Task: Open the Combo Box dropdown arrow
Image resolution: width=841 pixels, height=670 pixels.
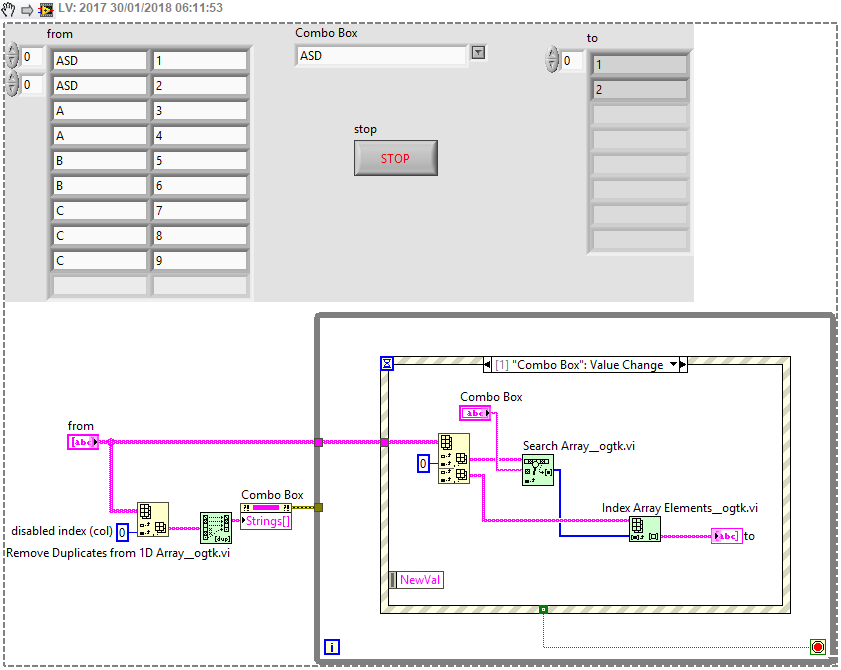Action: 478,53
